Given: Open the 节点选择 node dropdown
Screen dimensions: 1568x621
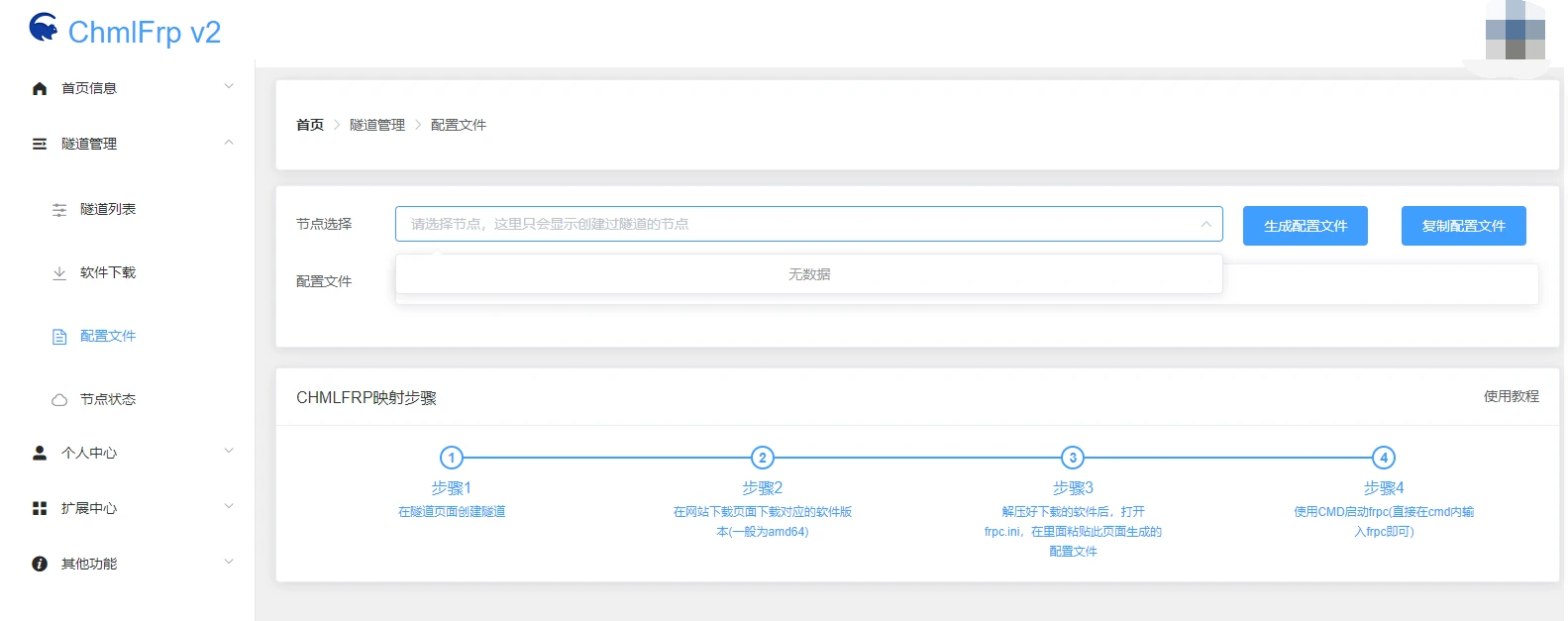Looking at the screenshot, I should 808,224.
